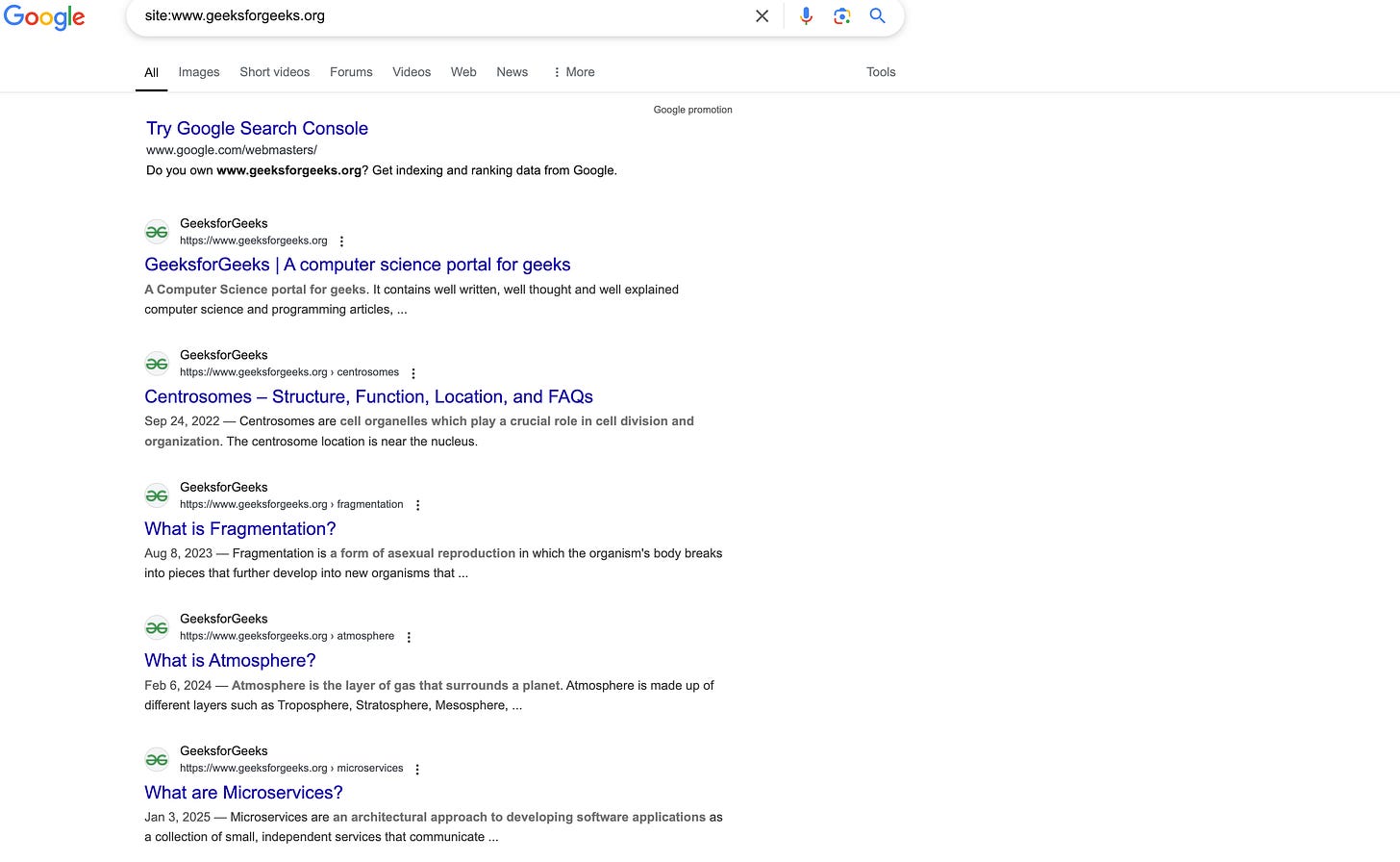Select the All results tab
The image size is (1400, 862).
(151, 72)
